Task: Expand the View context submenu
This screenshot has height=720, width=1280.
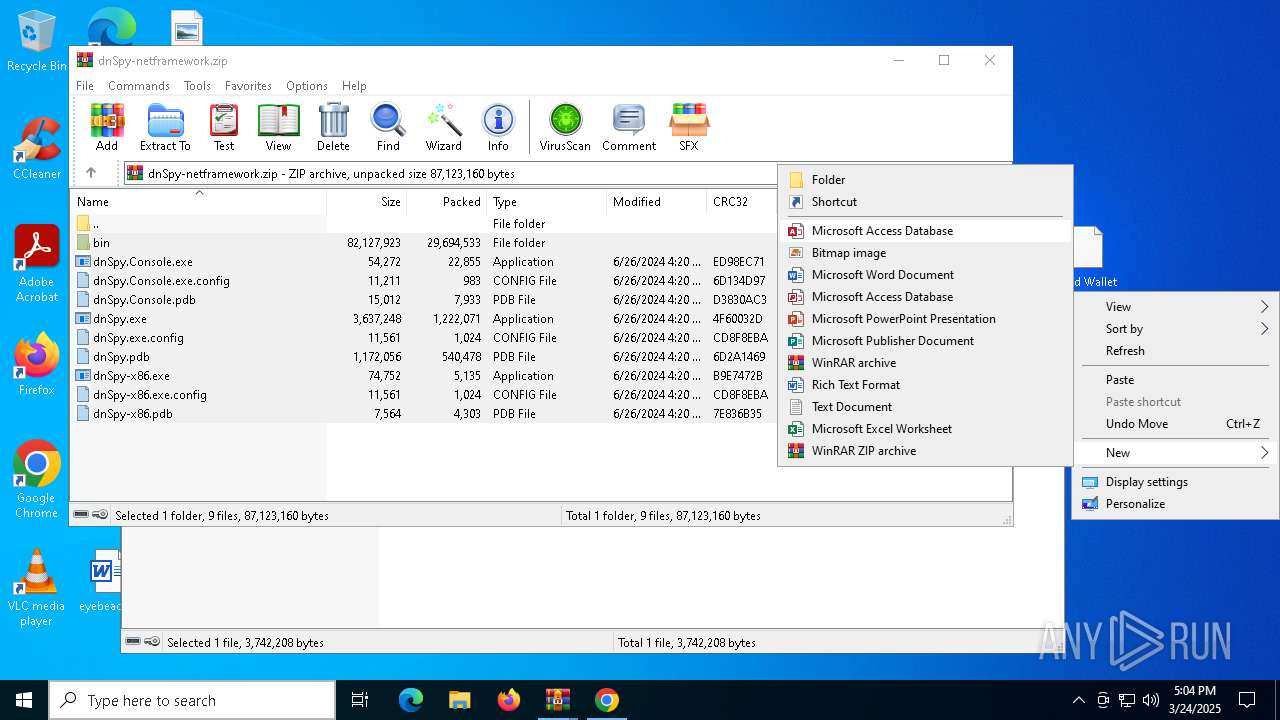Action: pyautogui.click(x=1176, y=307)
